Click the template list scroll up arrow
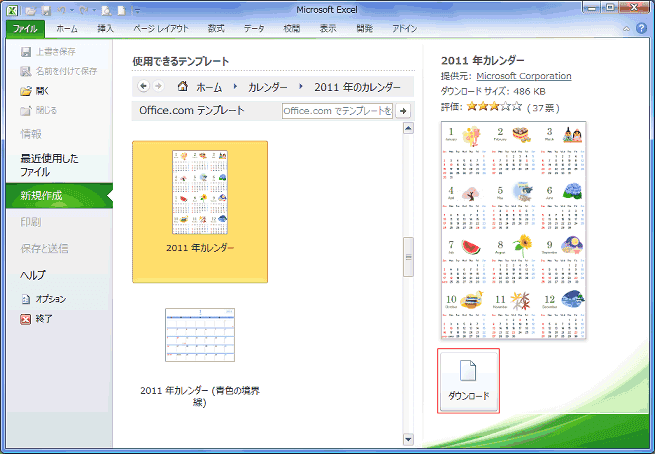 (409, 128)
